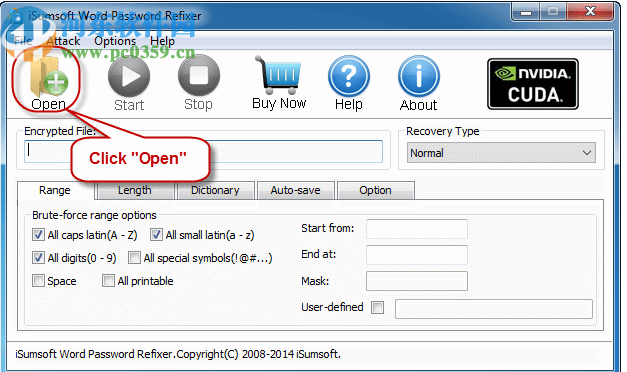Image resolution: width=627 pixels, height=372 pixels.
Task: Open Help from the toolbar
Action: coord(349,83)
